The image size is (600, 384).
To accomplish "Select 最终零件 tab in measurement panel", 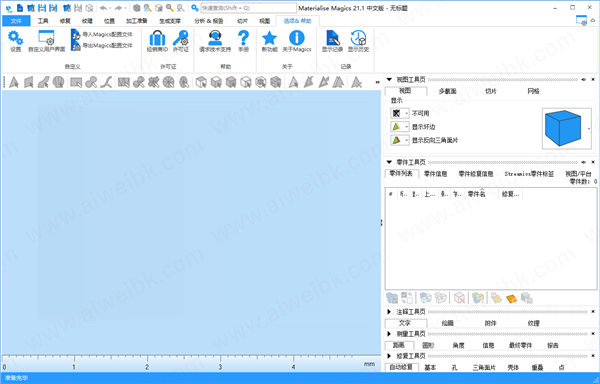I will (x=520, y=345).
